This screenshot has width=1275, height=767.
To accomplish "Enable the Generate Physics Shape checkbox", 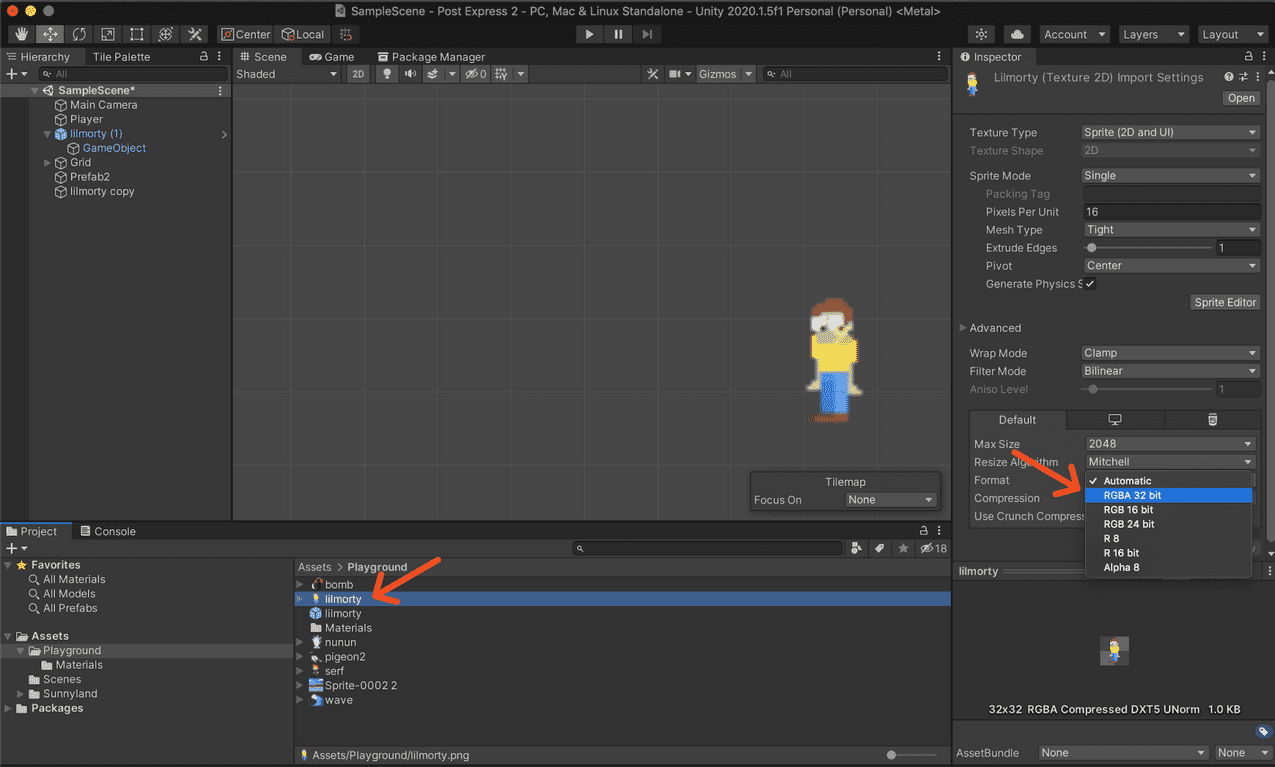I will tap(1089, 284).
